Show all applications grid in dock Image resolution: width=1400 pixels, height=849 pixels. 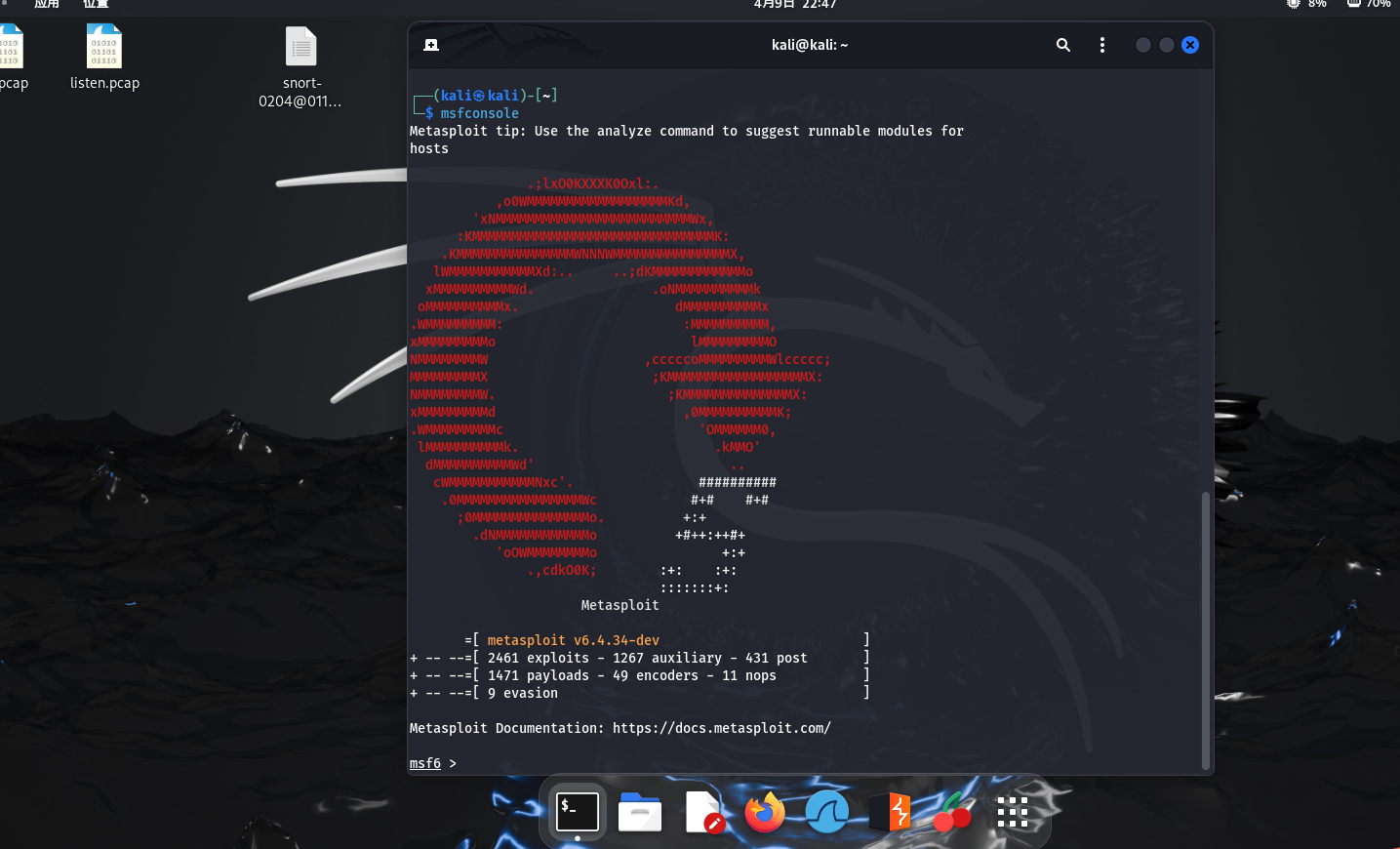coord(1013,812)
